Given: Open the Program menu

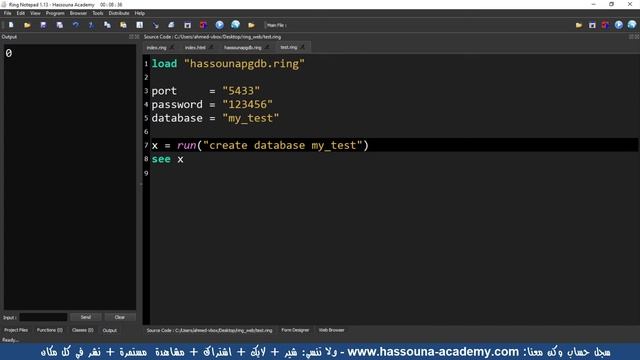Looking at the screenshot, I should pos(55,13).
